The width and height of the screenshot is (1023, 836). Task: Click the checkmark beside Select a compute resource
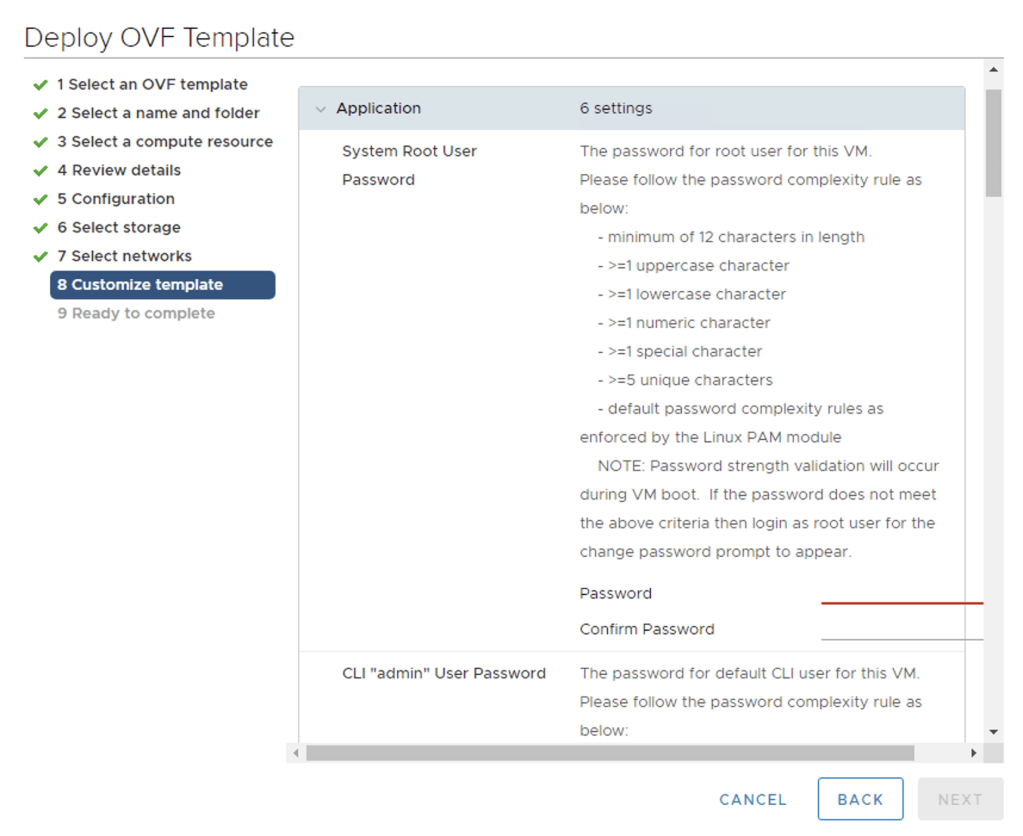[x=40, y=142]
